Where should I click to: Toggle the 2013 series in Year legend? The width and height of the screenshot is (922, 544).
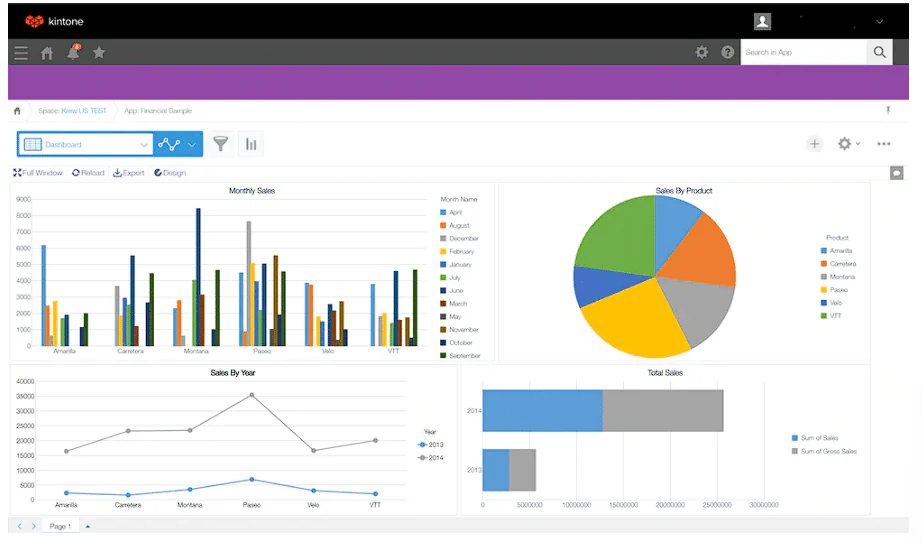coord(430,445)
